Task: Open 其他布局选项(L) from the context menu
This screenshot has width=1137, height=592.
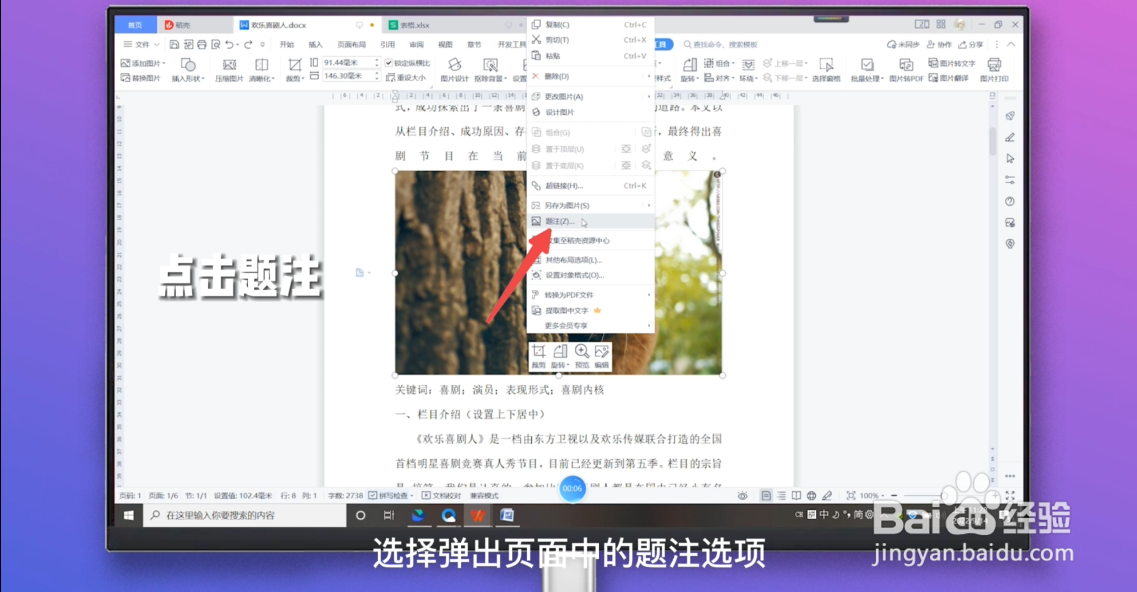Action: tap(591, 260)
